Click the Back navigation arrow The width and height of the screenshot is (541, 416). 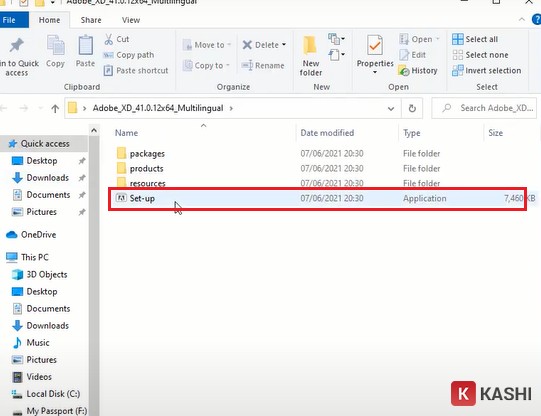4,109
